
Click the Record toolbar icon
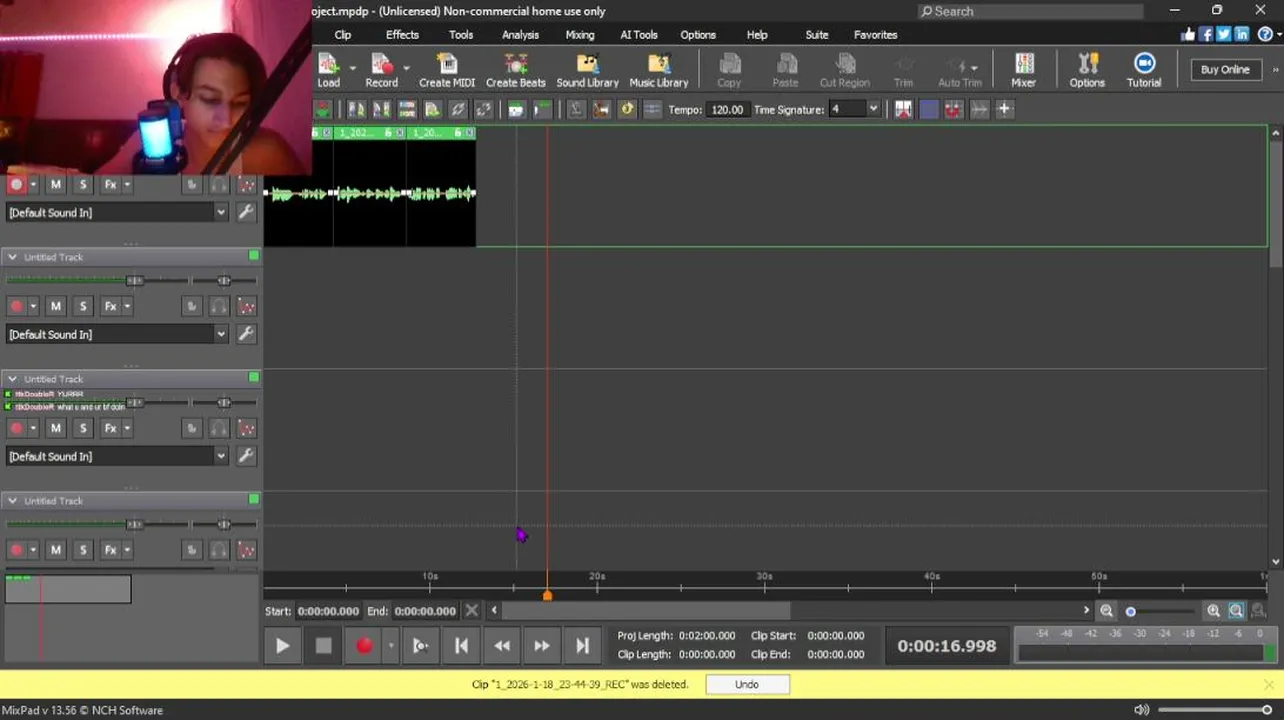click(381, 69)
